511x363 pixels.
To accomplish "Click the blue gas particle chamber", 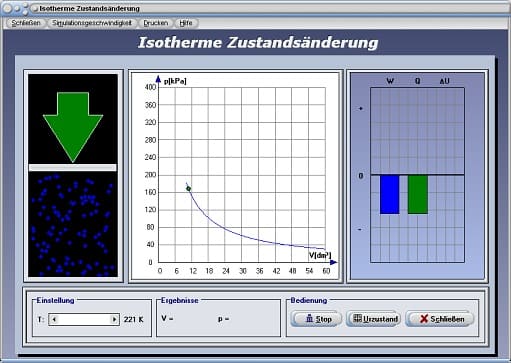I will (x=73, y=224).
